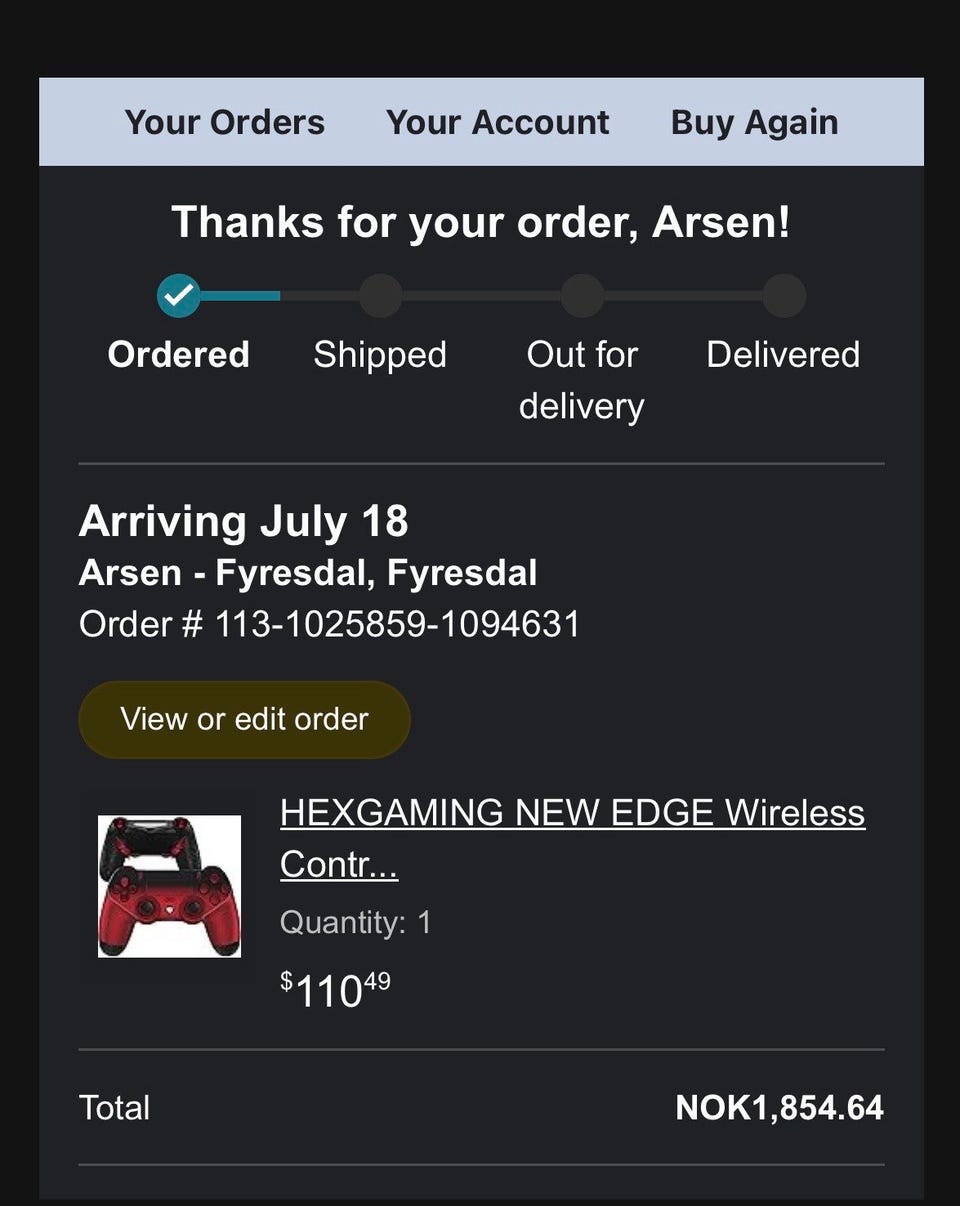Click the Ordered checkmark step icon
The height and width of the screenshot is (1206, 960).
[x=179, y=296]
